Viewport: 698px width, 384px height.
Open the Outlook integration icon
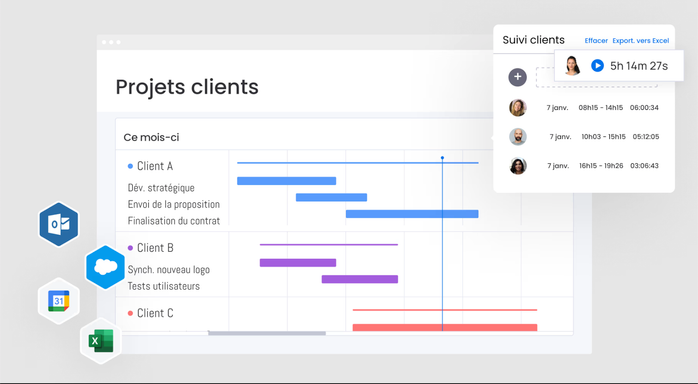pyautogui.click(x=59, y=224)
